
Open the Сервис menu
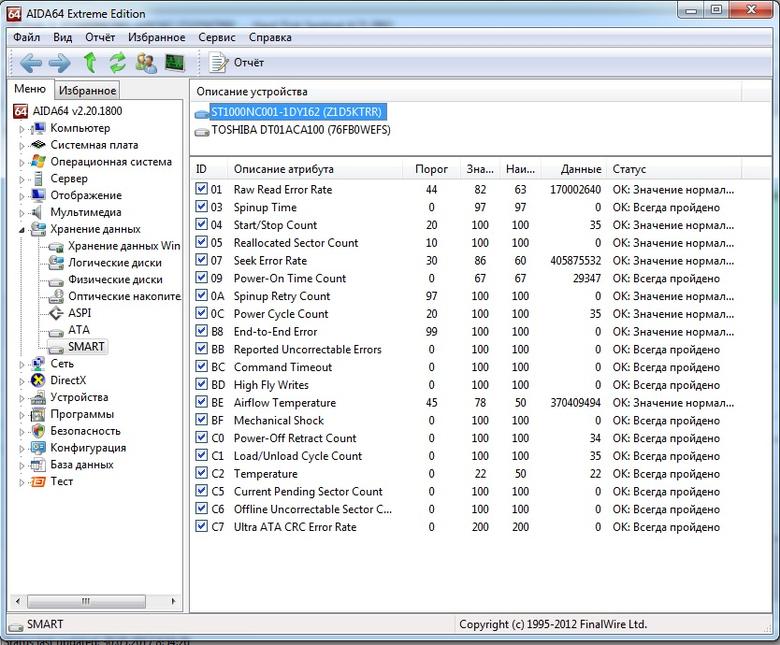click(x=216, y=37)
